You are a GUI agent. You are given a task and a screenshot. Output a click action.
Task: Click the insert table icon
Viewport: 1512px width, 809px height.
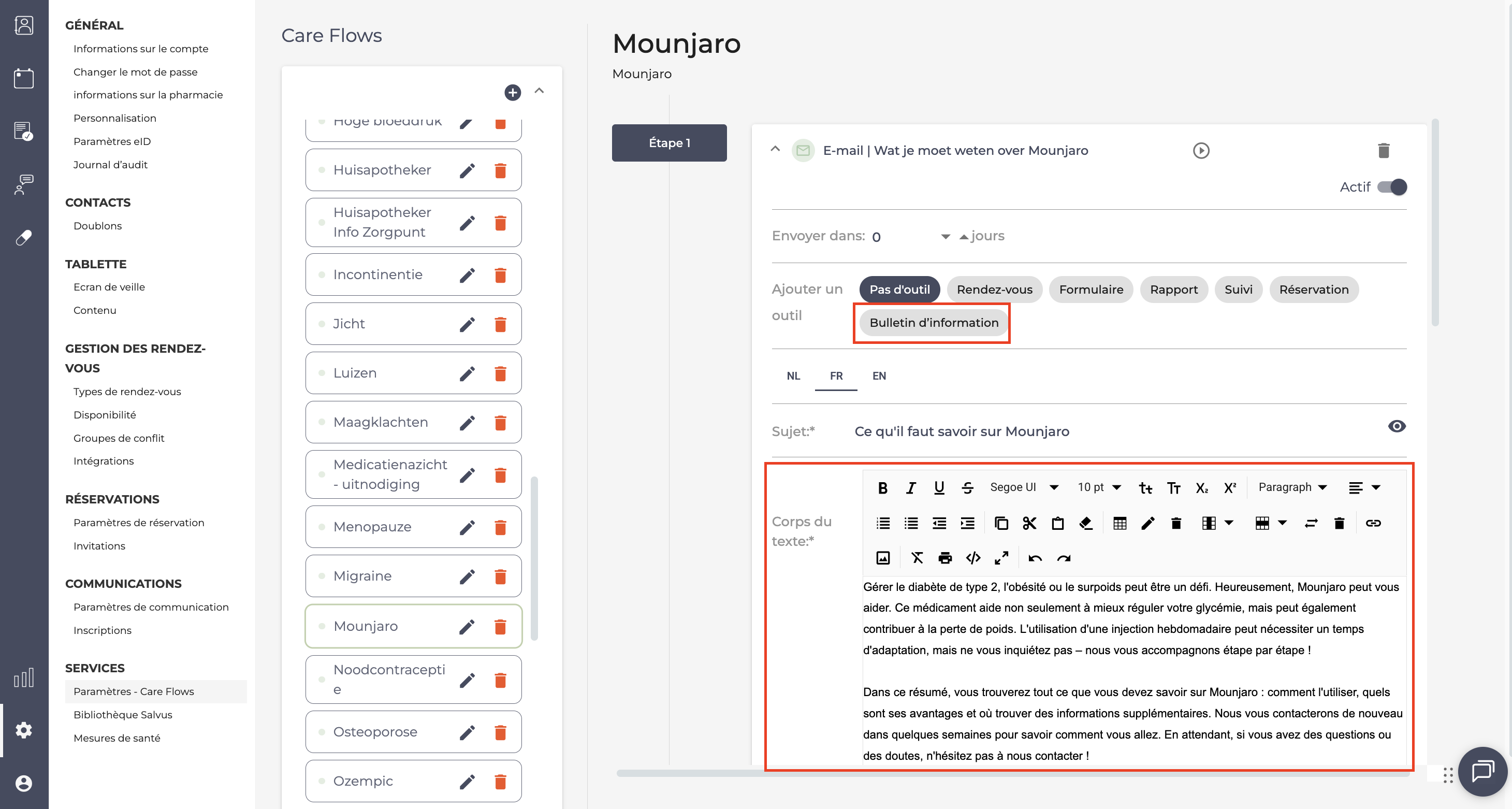click(1120, 523)
